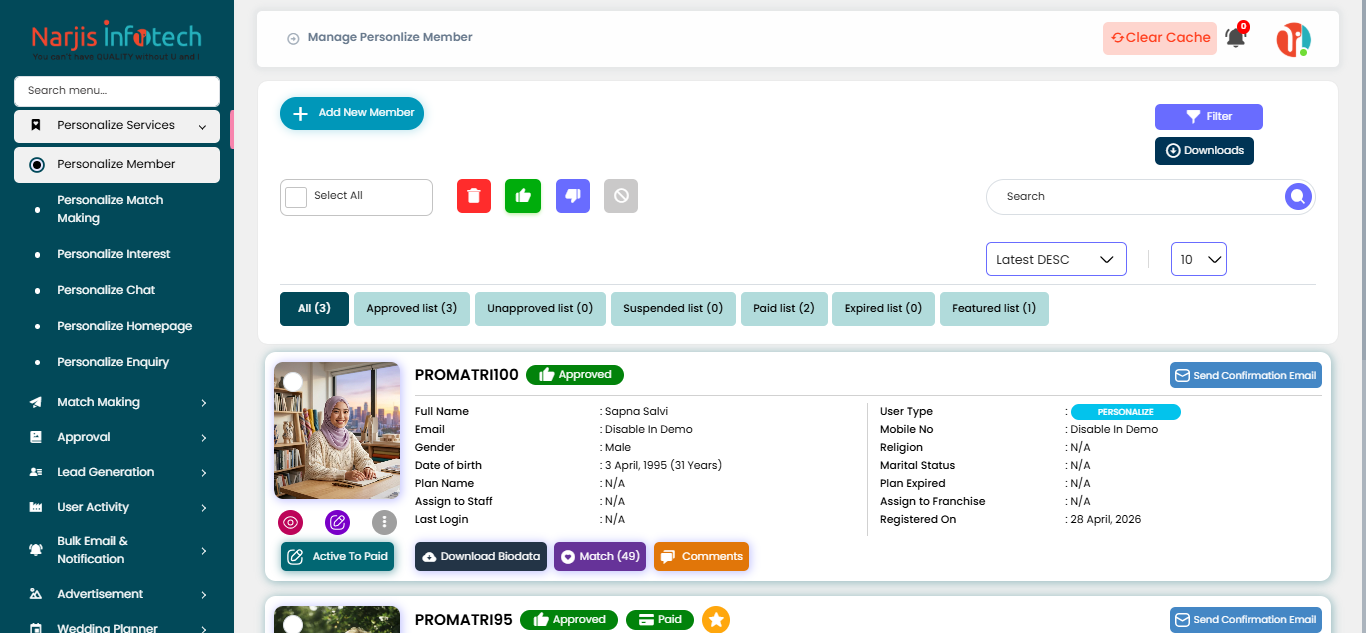1366x633 pixels.
Task: Click the Clear Cache button
Action: [x=1160, y=38]
